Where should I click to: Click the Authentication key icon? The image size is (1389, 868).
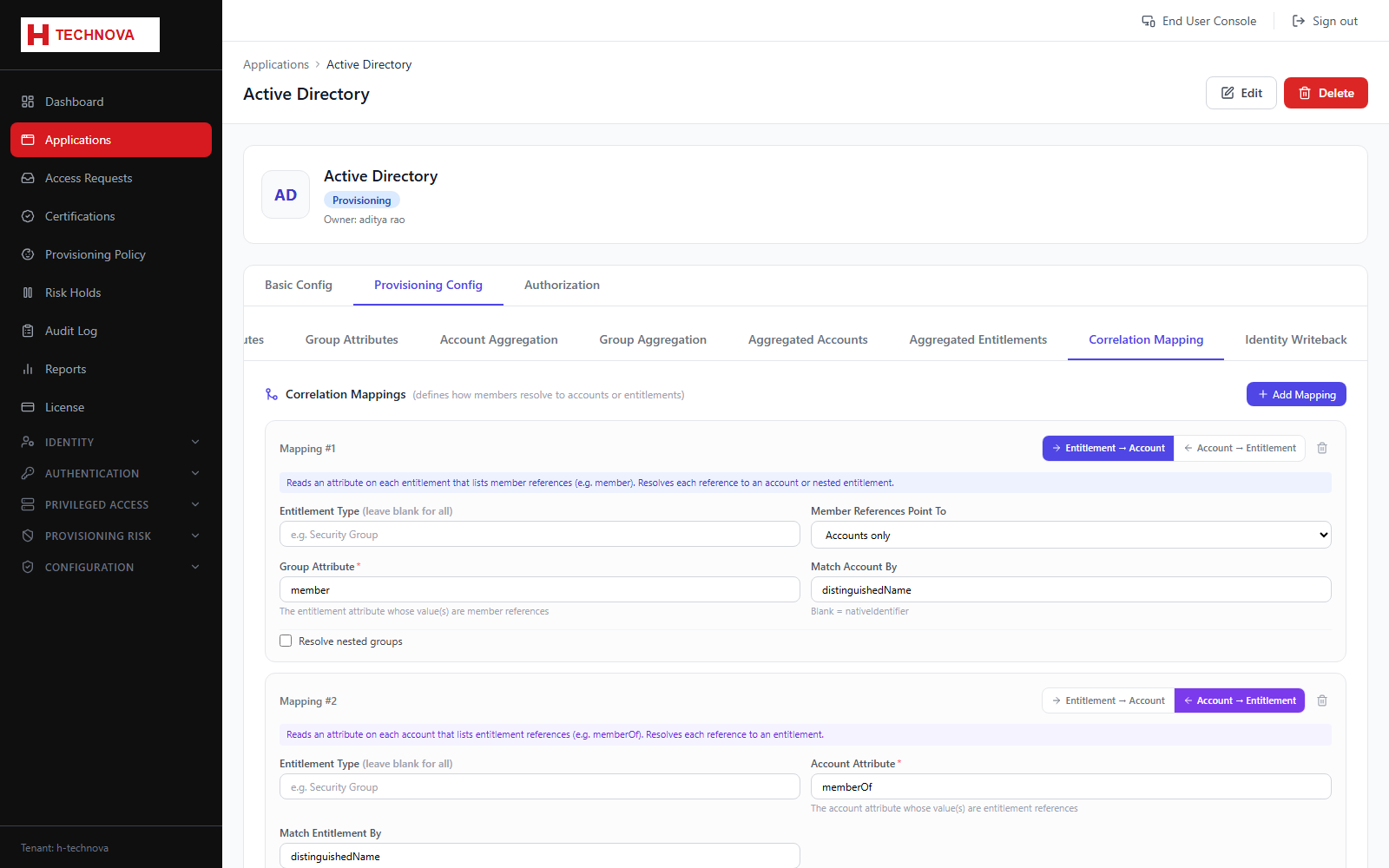coord(28,473)
